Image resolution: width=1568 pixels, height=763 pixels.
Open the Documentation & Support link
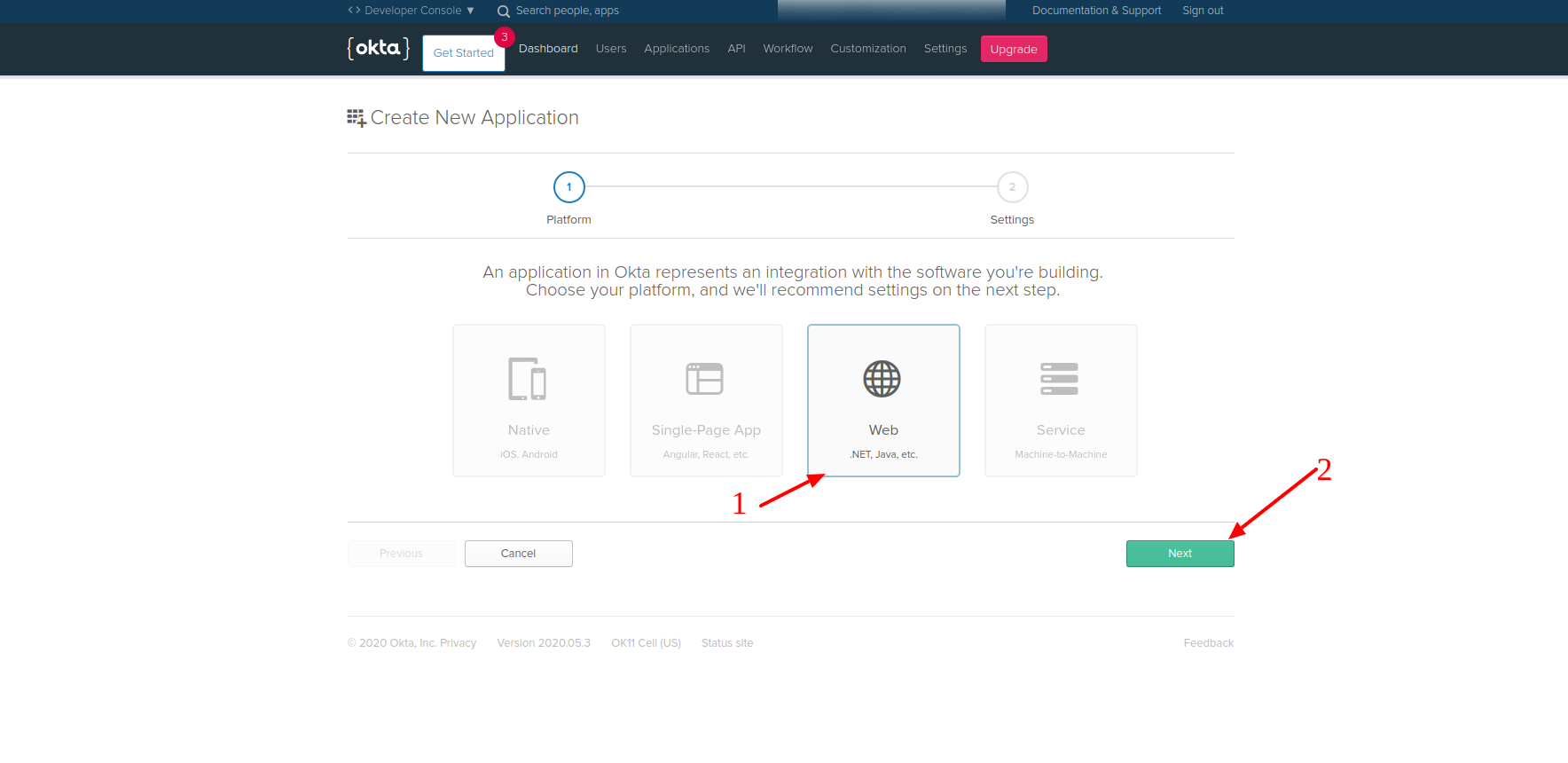click(1096, 11)
